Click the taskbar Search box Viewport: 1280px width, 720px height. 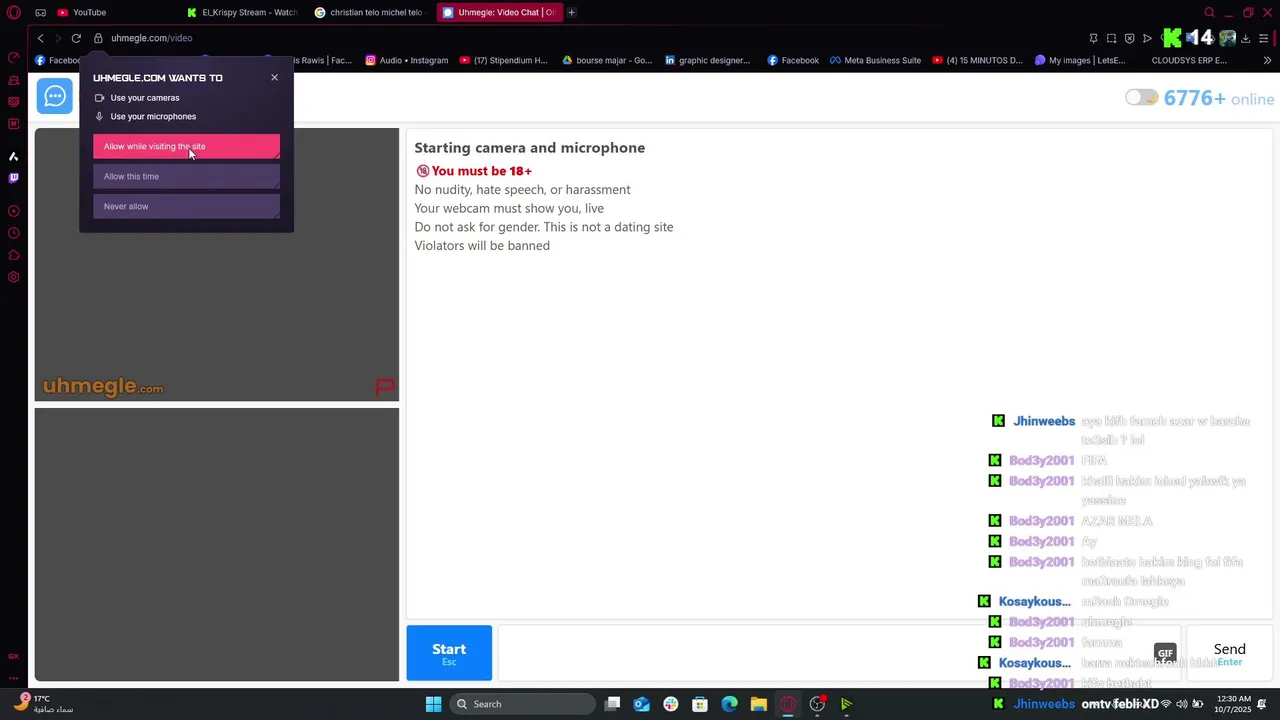pyautogui.click(x=523, y=704)
